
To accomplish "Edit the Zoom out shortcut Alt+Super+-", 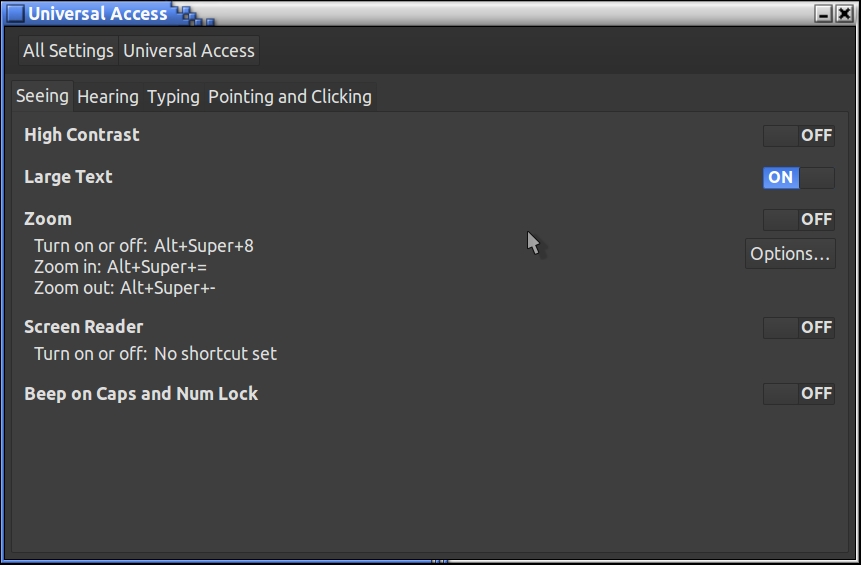I will [x=168, y=289].
